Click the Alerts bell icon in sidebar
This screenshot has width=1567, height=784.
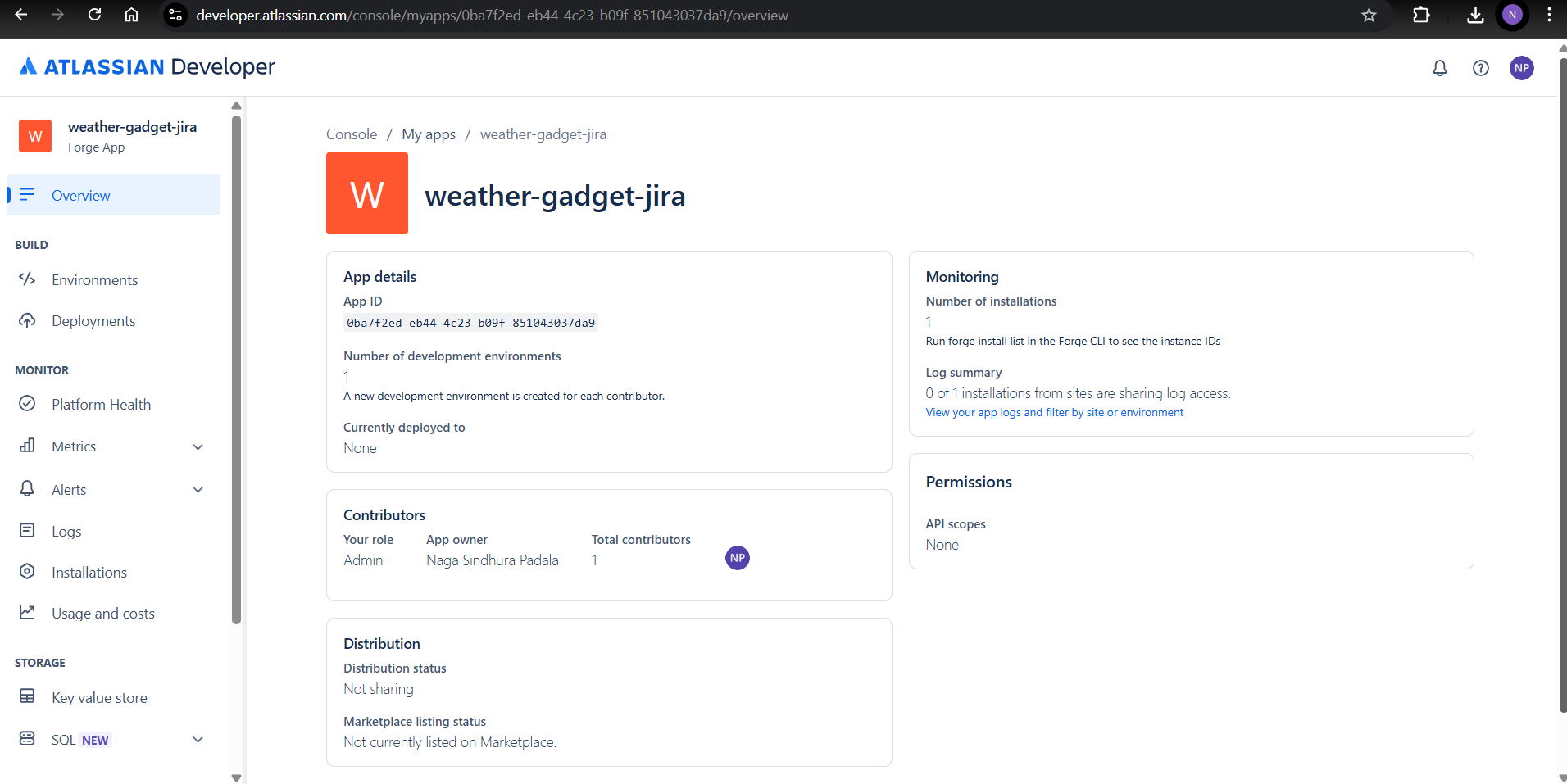[x=27, y=488]
